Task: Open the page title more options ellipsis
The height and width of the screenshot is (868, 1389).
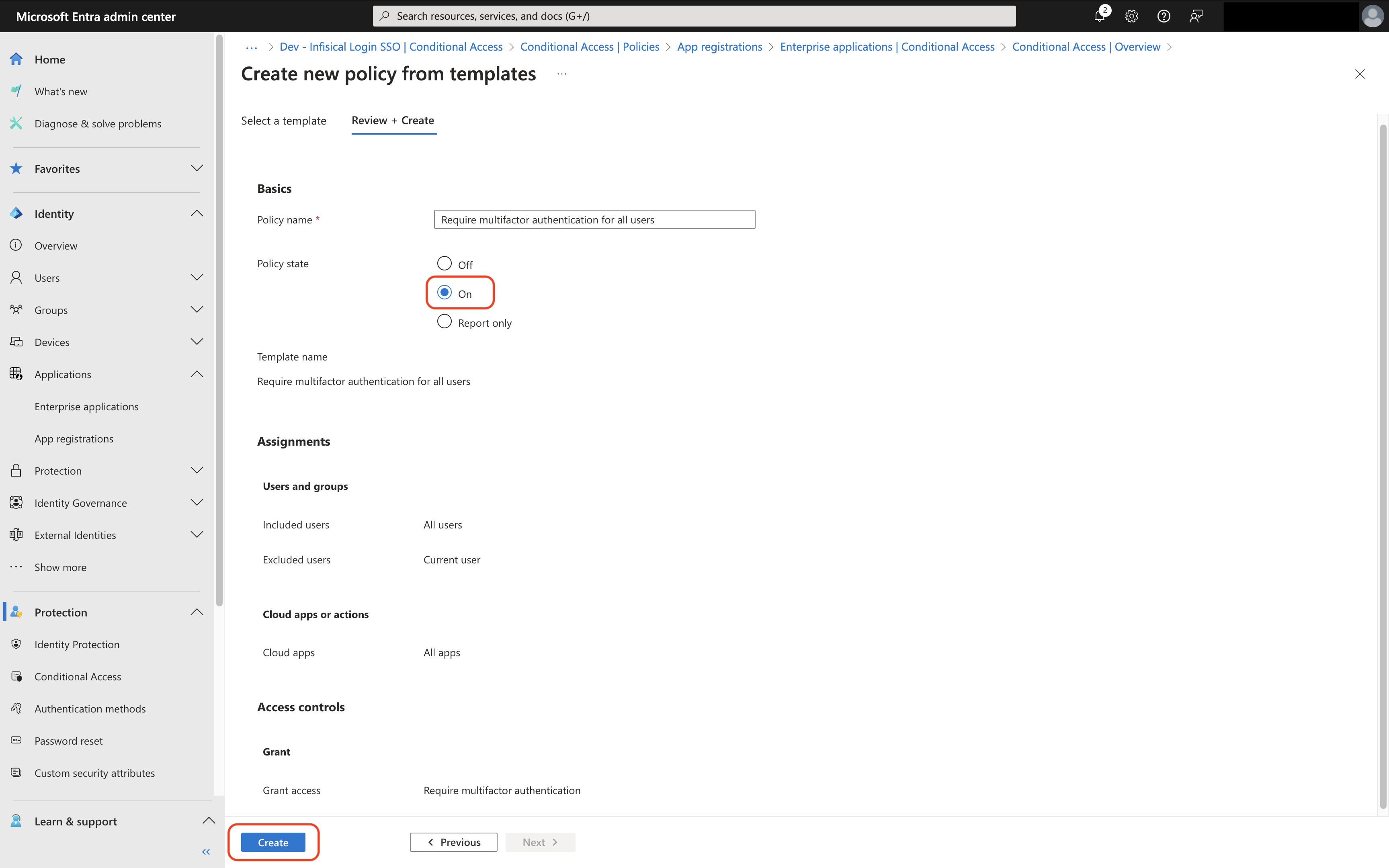Action: pos(561,74)
